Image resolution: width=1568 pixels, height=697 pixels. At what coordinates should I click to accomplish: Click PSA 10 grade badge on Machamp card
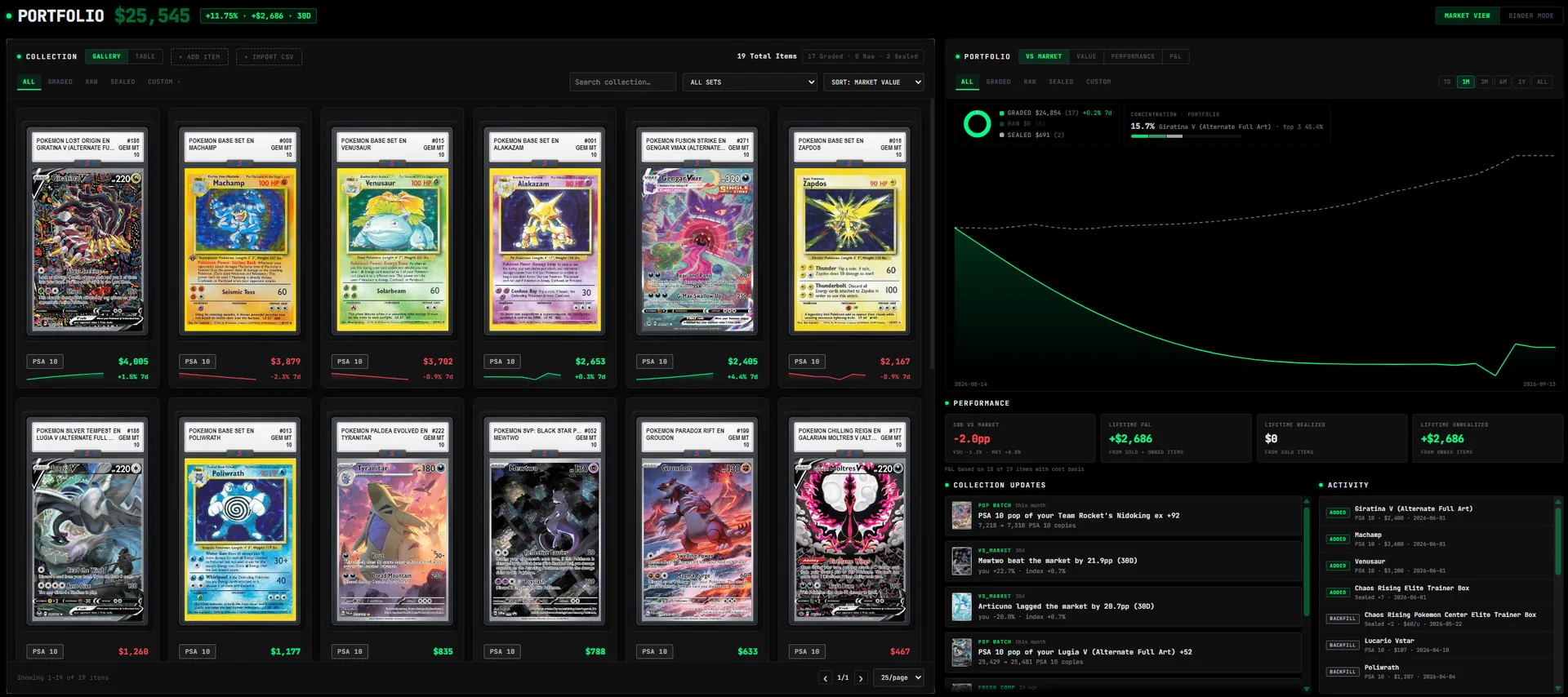[x=198, y=362]
